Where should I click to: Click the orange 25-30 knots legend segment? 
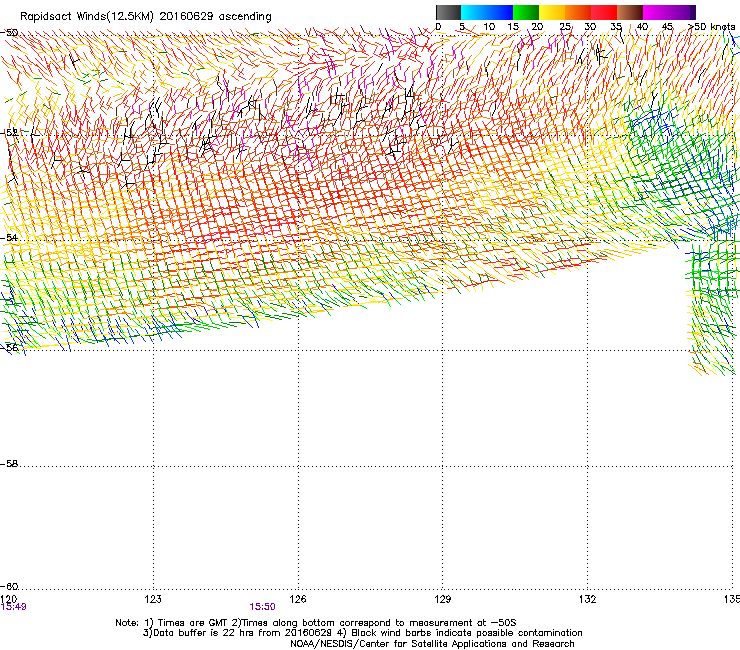[x=578, y=12]
